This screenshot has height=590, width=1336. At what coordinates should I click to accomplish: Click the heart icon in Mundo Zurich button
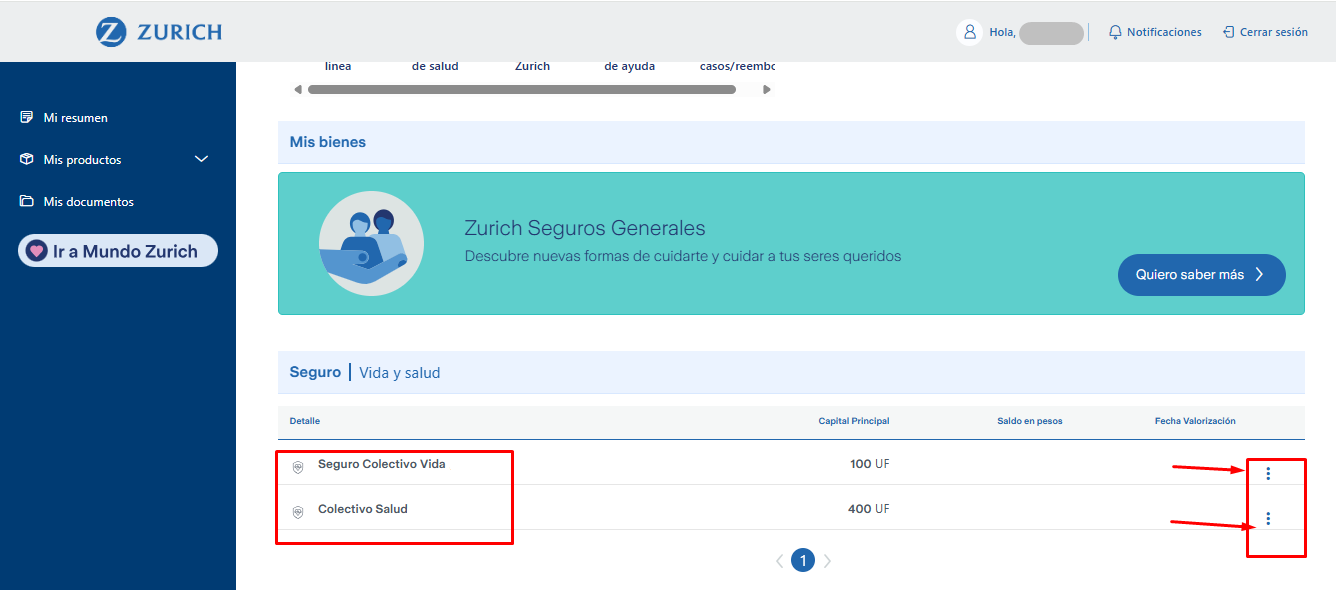click(x=37, y=251)
